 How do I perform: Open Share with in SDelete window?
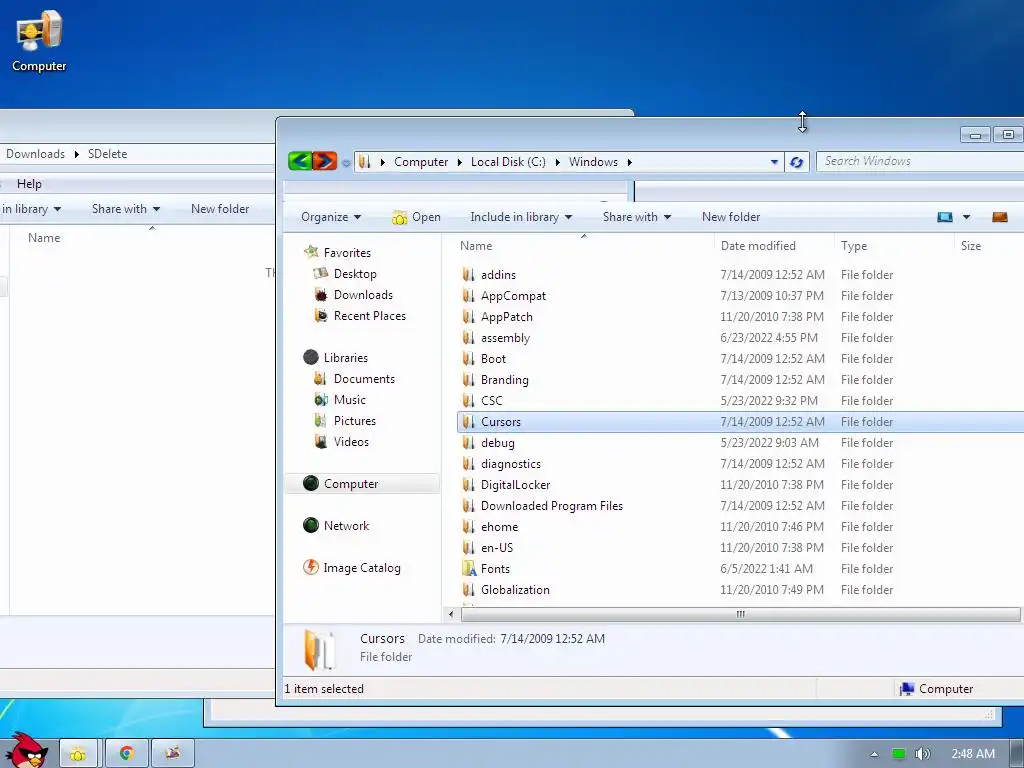(125, 209)
